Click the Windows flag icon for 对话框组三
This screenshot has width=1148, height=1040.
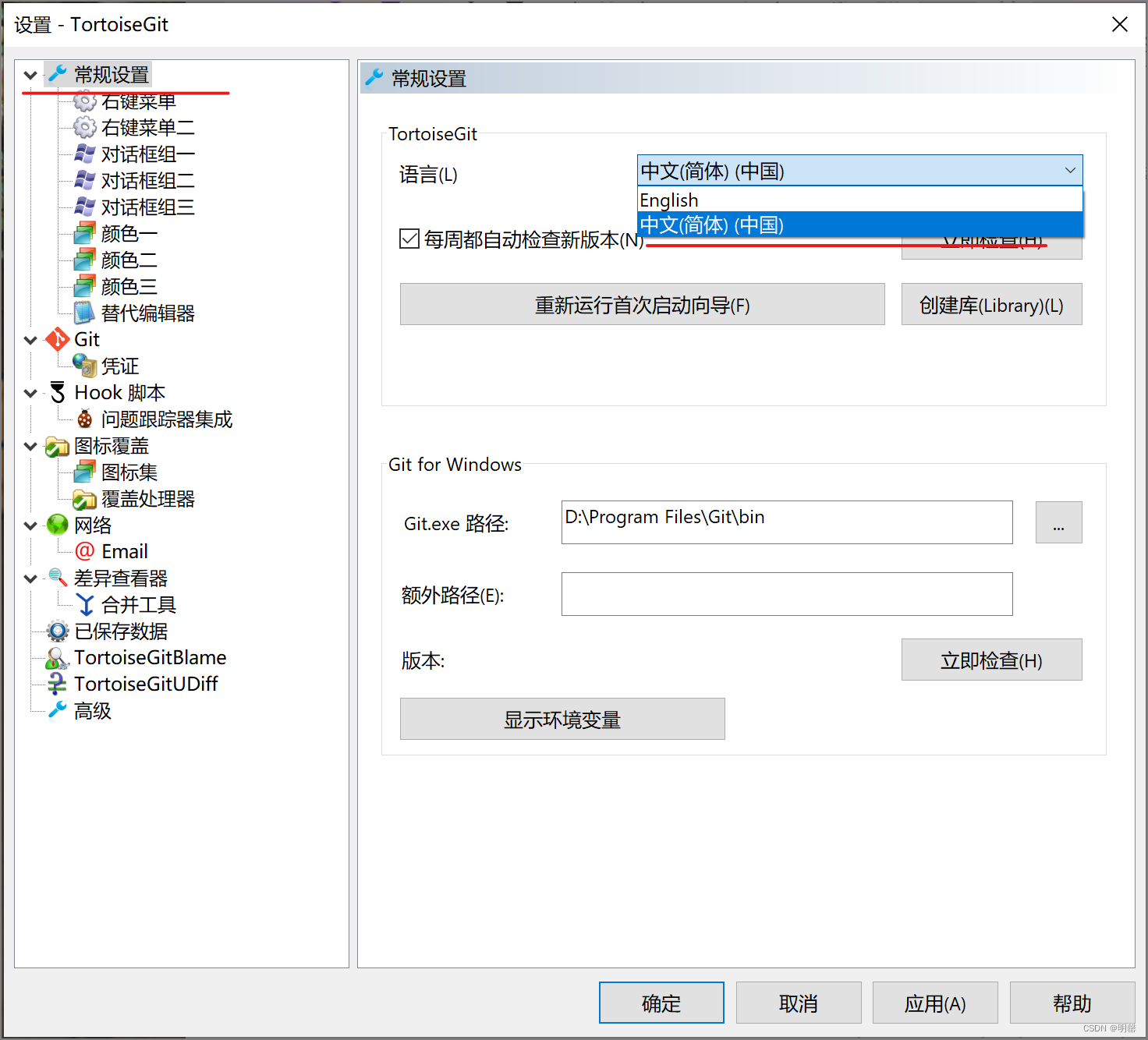[84, 207]
